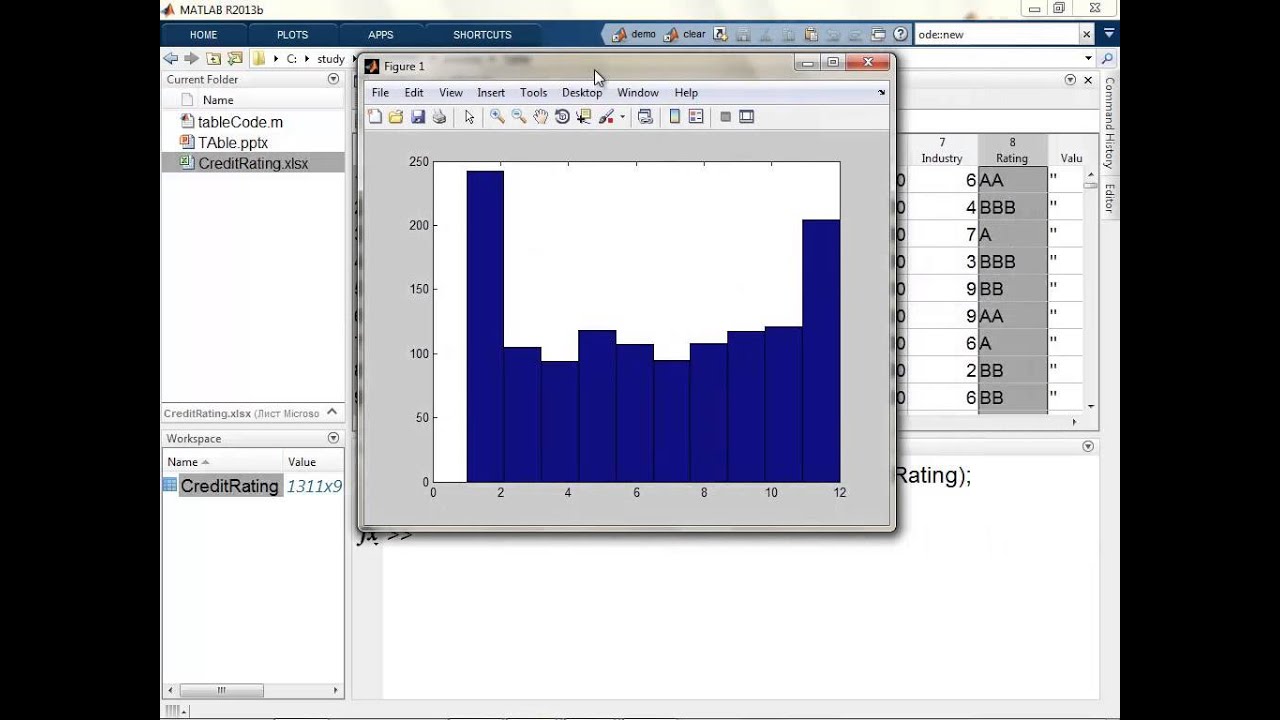Screen dimensions: 1280x720
Task: Click the C: drive in address path
Action: pyautogui.click(x=292, y=59)
